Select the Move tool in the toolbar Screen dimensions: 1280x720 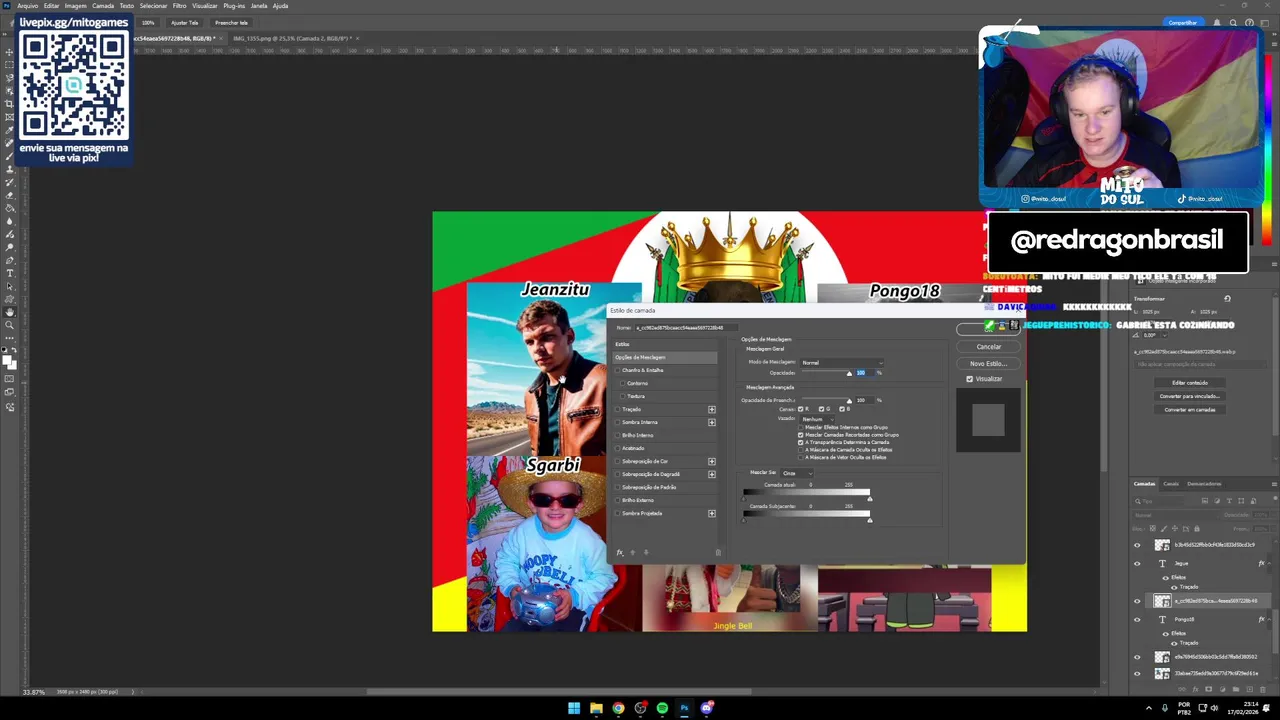[9, 51]
